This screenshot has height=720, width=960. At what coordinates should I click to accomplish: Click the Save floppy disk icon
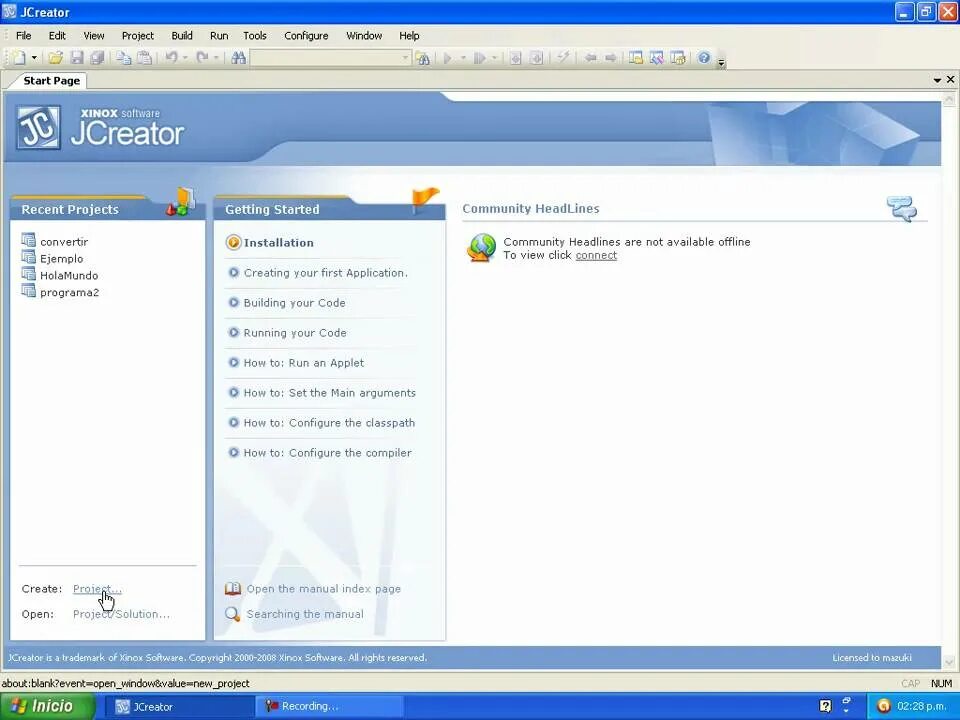[77, 58]
